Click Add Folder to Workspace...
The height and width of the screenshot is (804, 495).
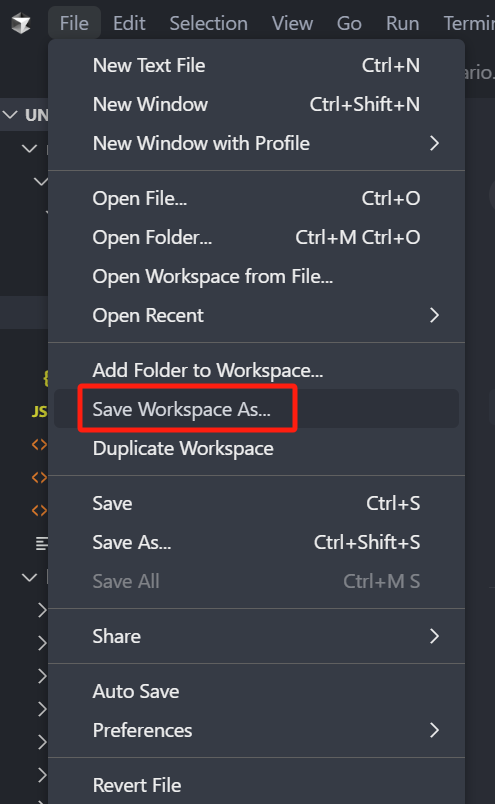point(256,370)
